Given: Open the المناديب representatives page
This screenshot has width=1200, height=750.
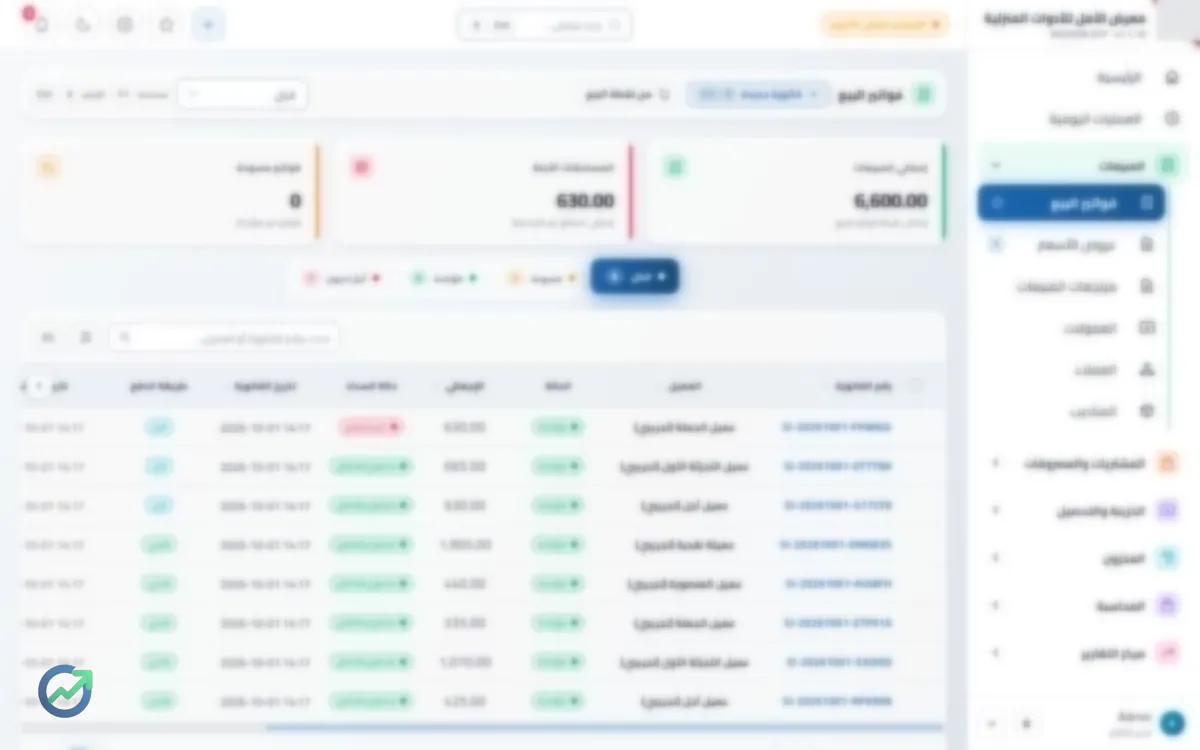Looking at the screenshot, I should point(1072,411).
